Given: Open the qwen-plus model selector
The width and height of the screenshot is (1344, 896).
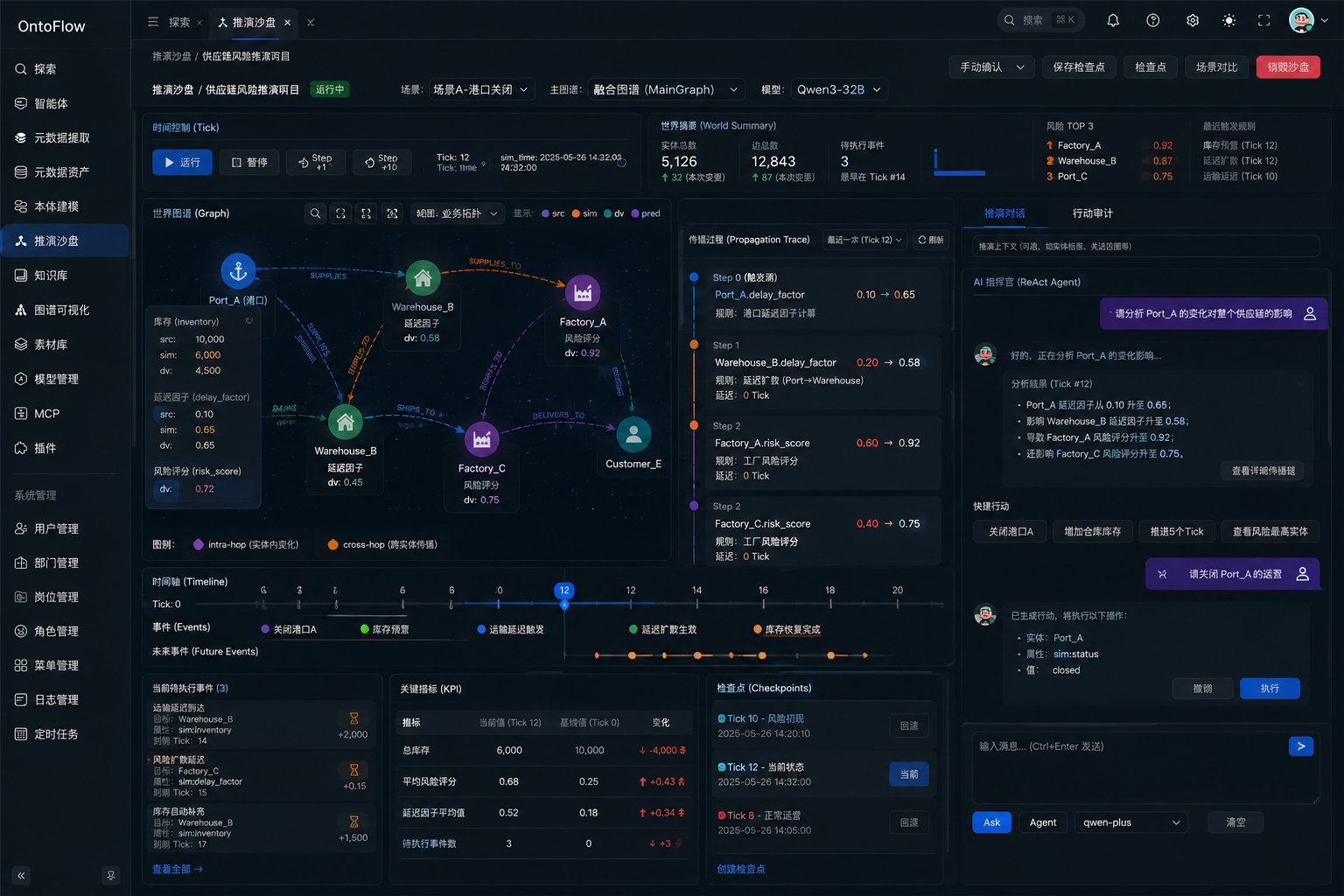Looking at the screenshot, I should pyautogui.click(x=1131, y=822).
